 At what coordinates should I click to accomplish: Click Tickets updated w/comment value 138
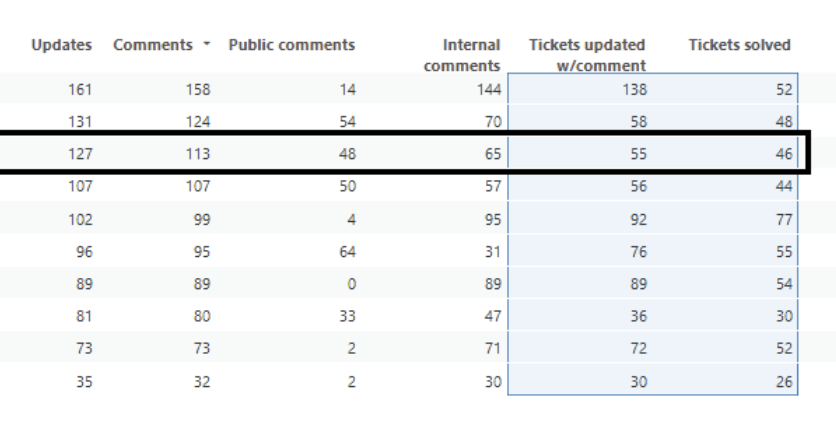tap(633, 90)
